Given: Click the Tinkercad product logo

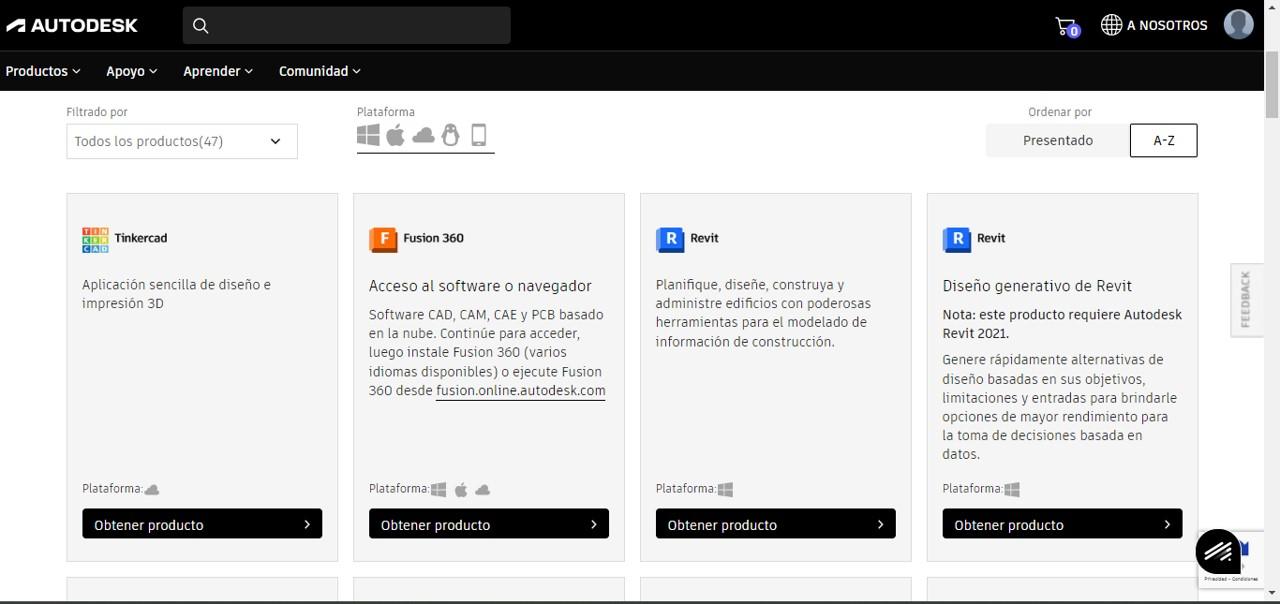Looking at the screenshot, I should 95,239.
